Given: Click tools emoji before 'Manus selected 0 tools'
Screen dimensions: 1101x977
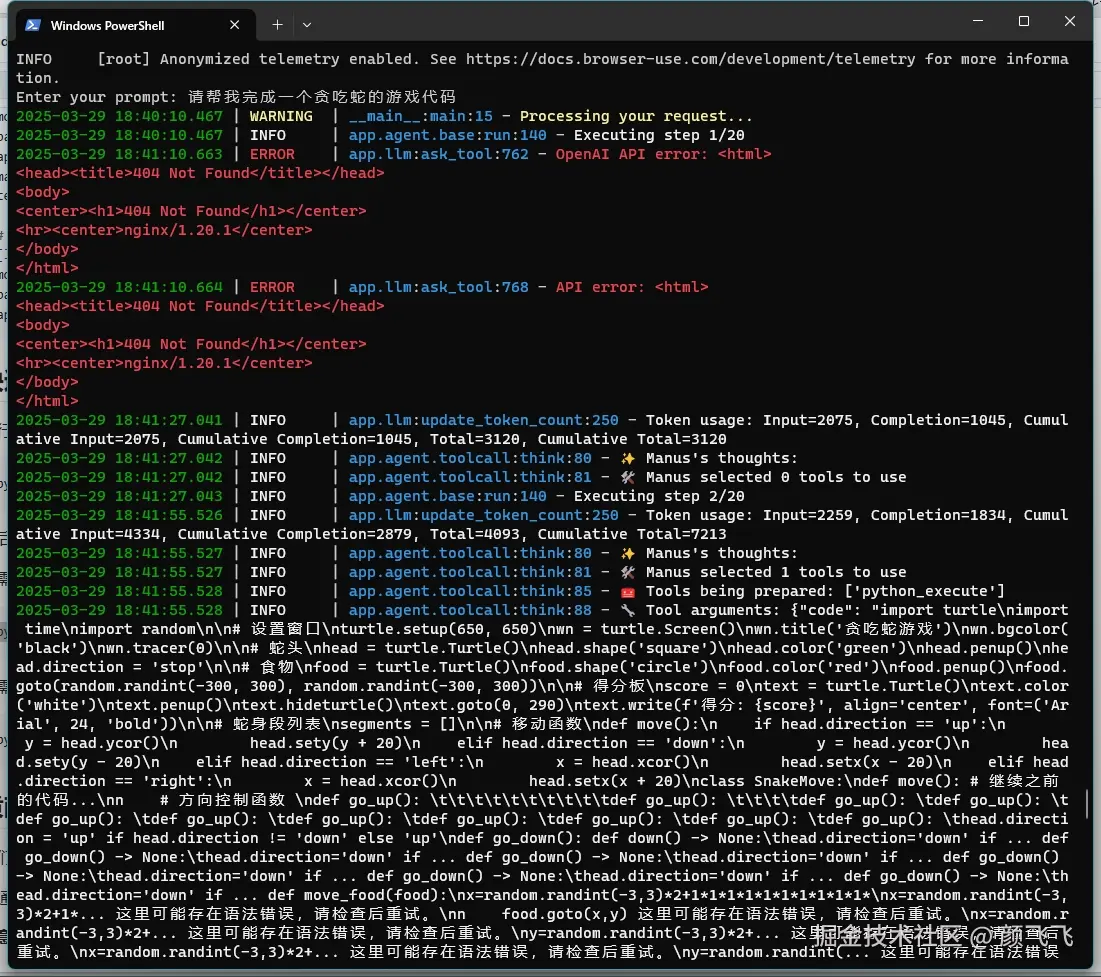Looking at the screenshot, I should tap(628, 477).
